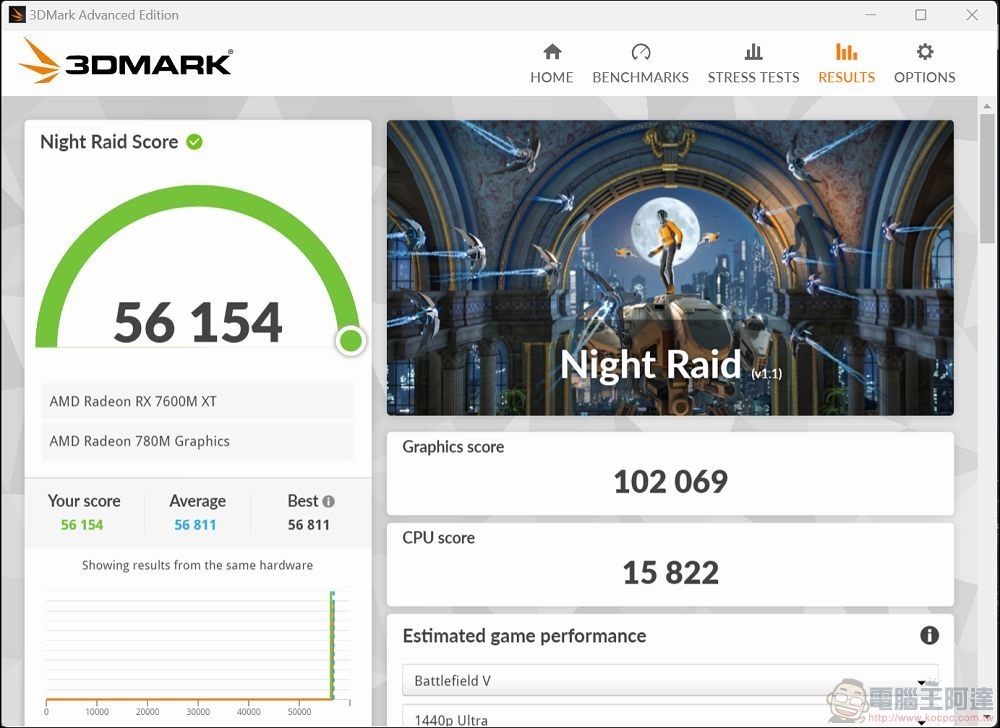Click the Benchmarks gauge icon
Viewport: 1000px width, 728px height.
point(640,52)
